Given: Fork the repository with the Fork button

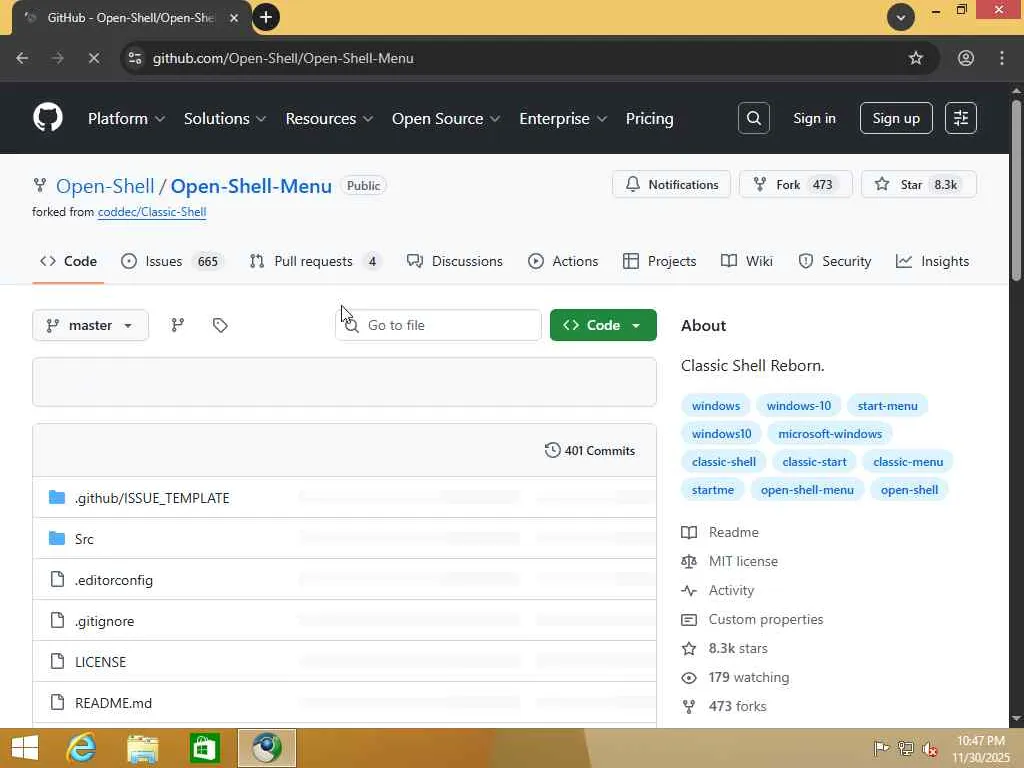Looking at the screenshot, I should click(x=795, y=185).
